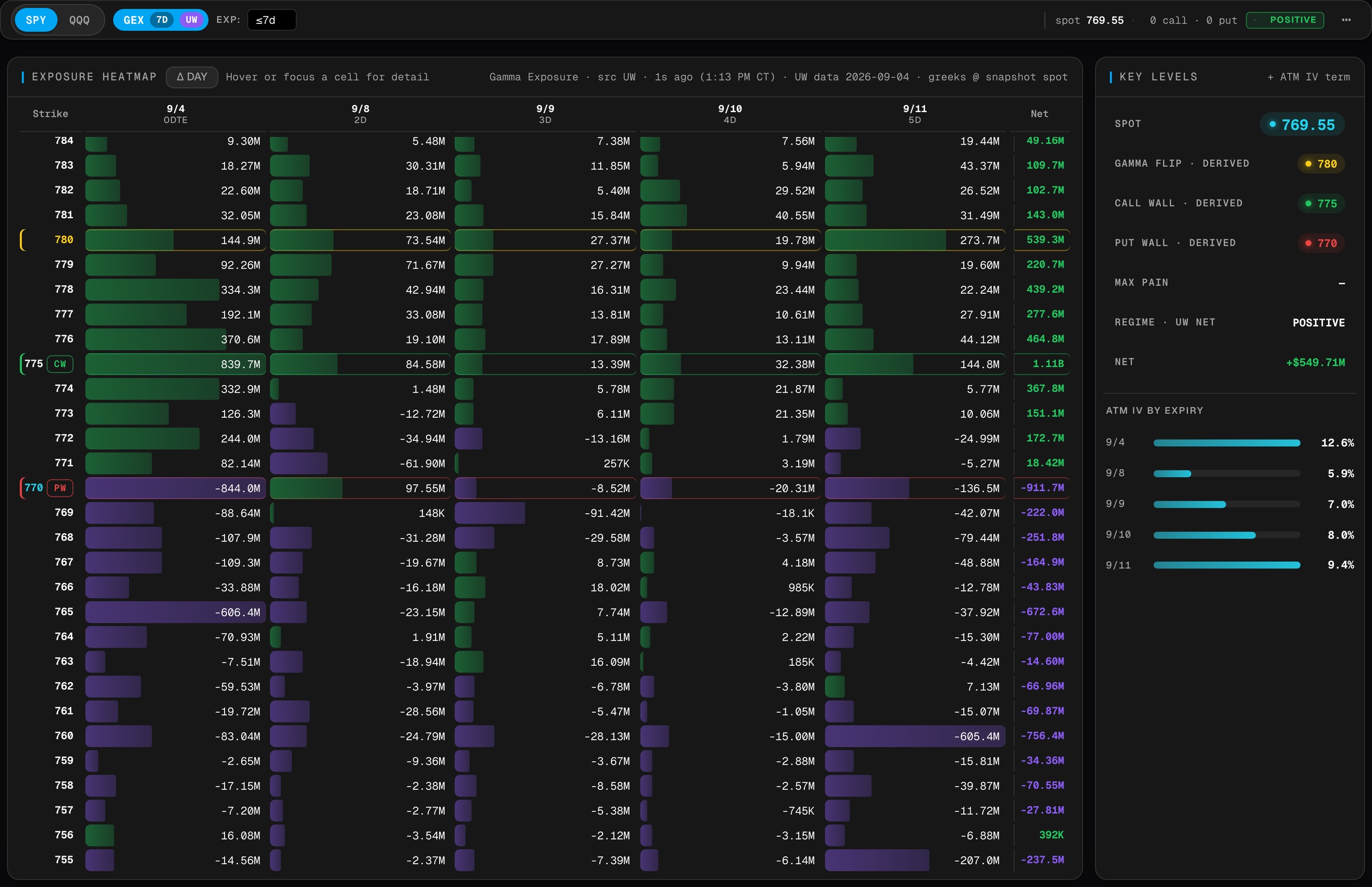Click the 9/4 0DTE column header
Viewport: 1372px width, 887px height.
point(176,114)
